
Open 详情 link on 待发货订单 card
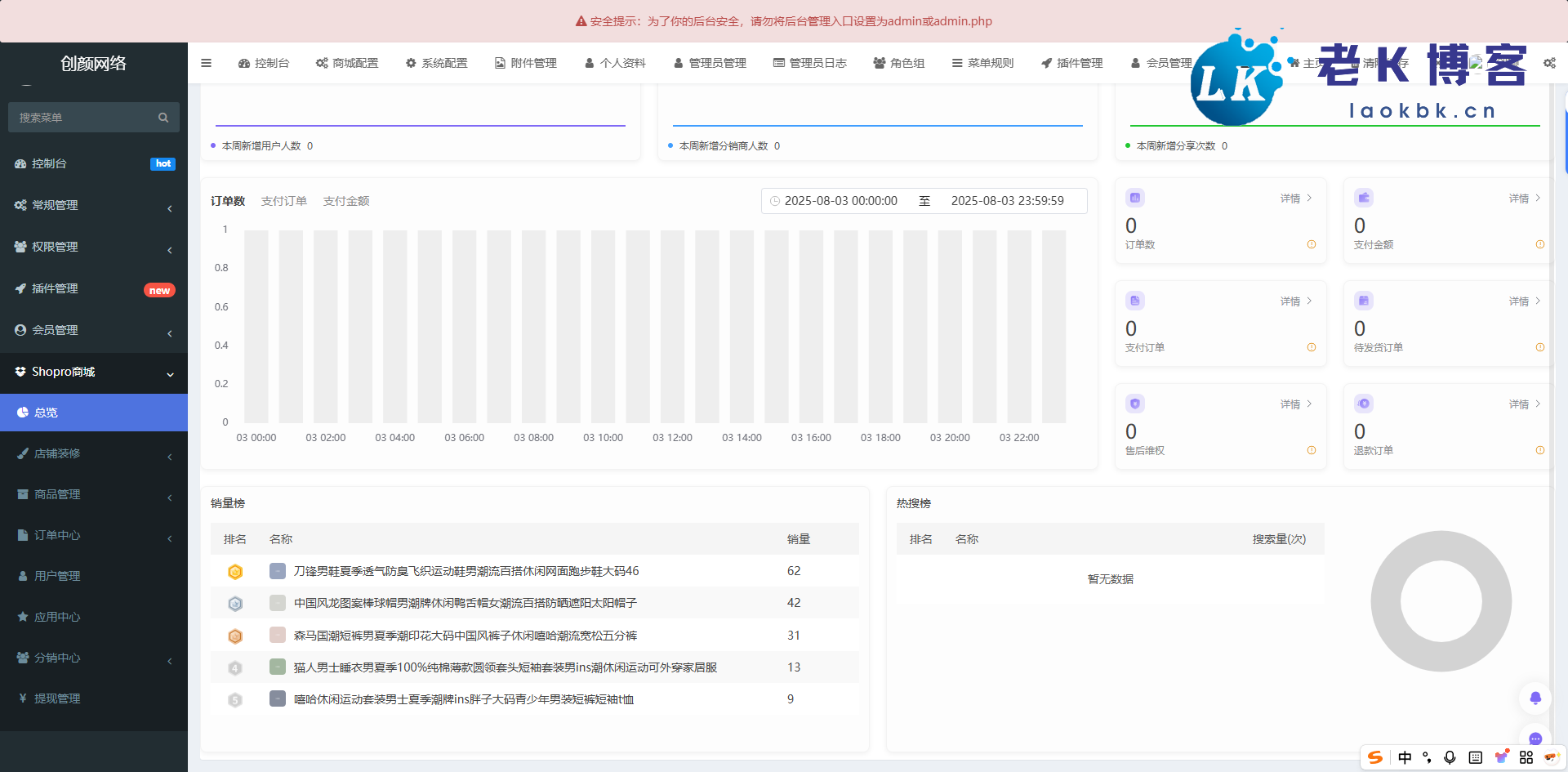pyautogui.click(x=1524, y=301)
